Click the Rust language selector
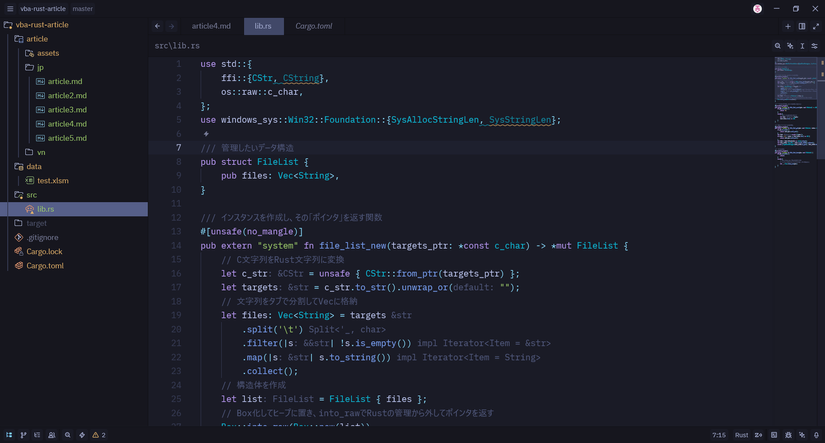 click(742, 435)
